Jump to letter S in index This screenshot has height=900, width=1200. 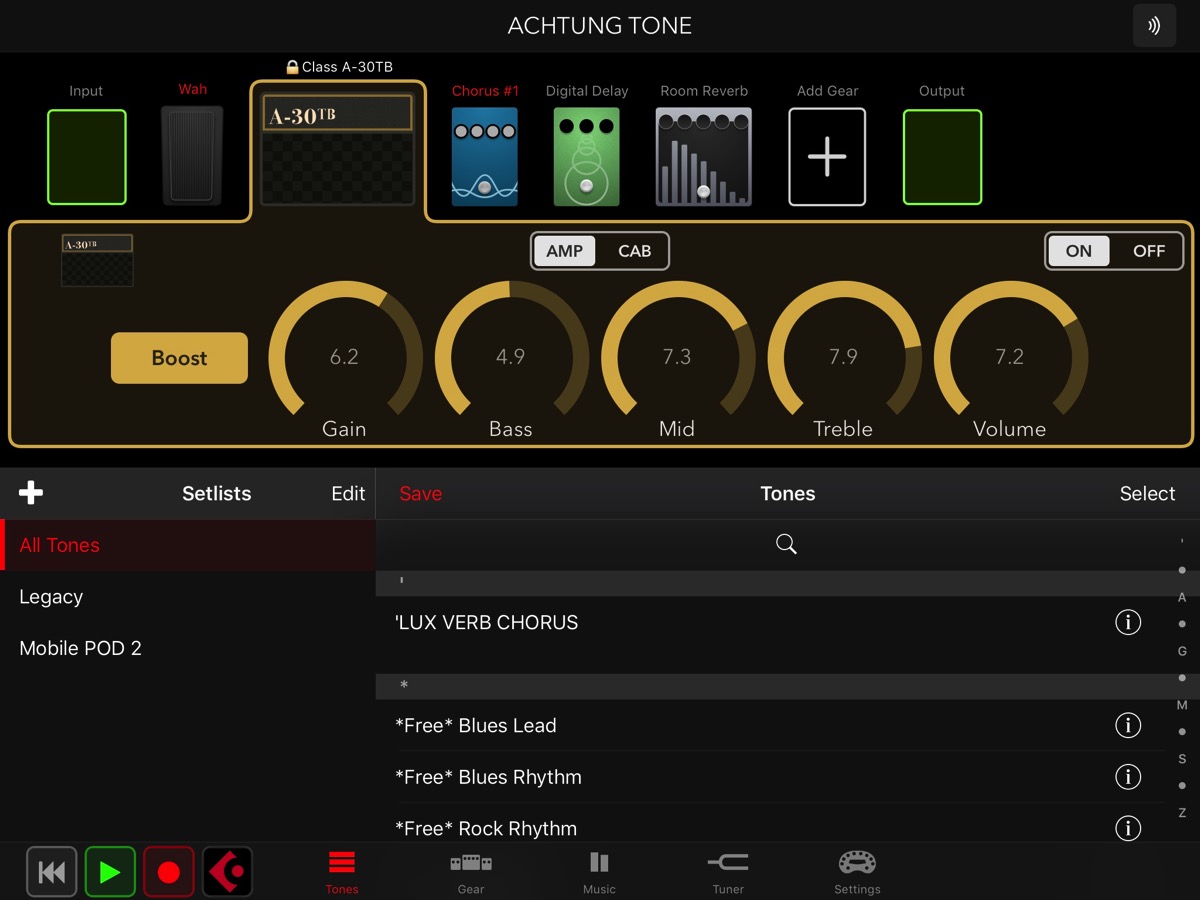[x=1182, y=759]
